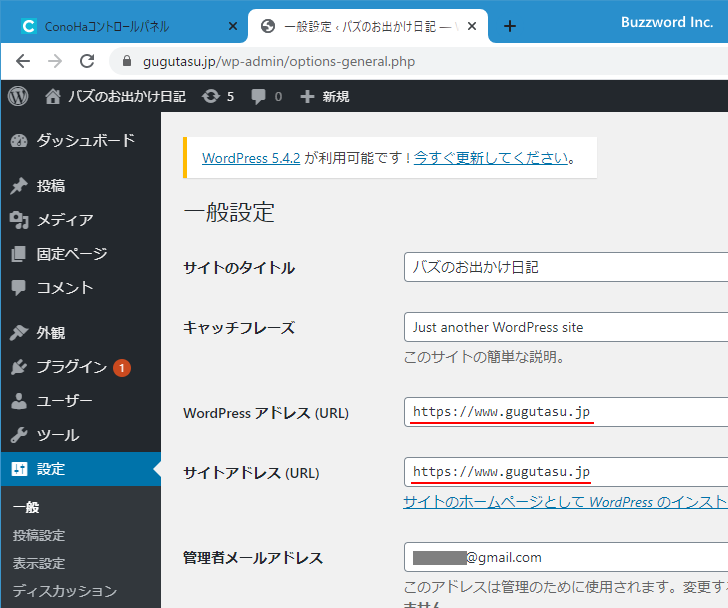Viewport: 728px width, 608px height.
Task: Go to メディア library menu
Action: coord(65,220)
